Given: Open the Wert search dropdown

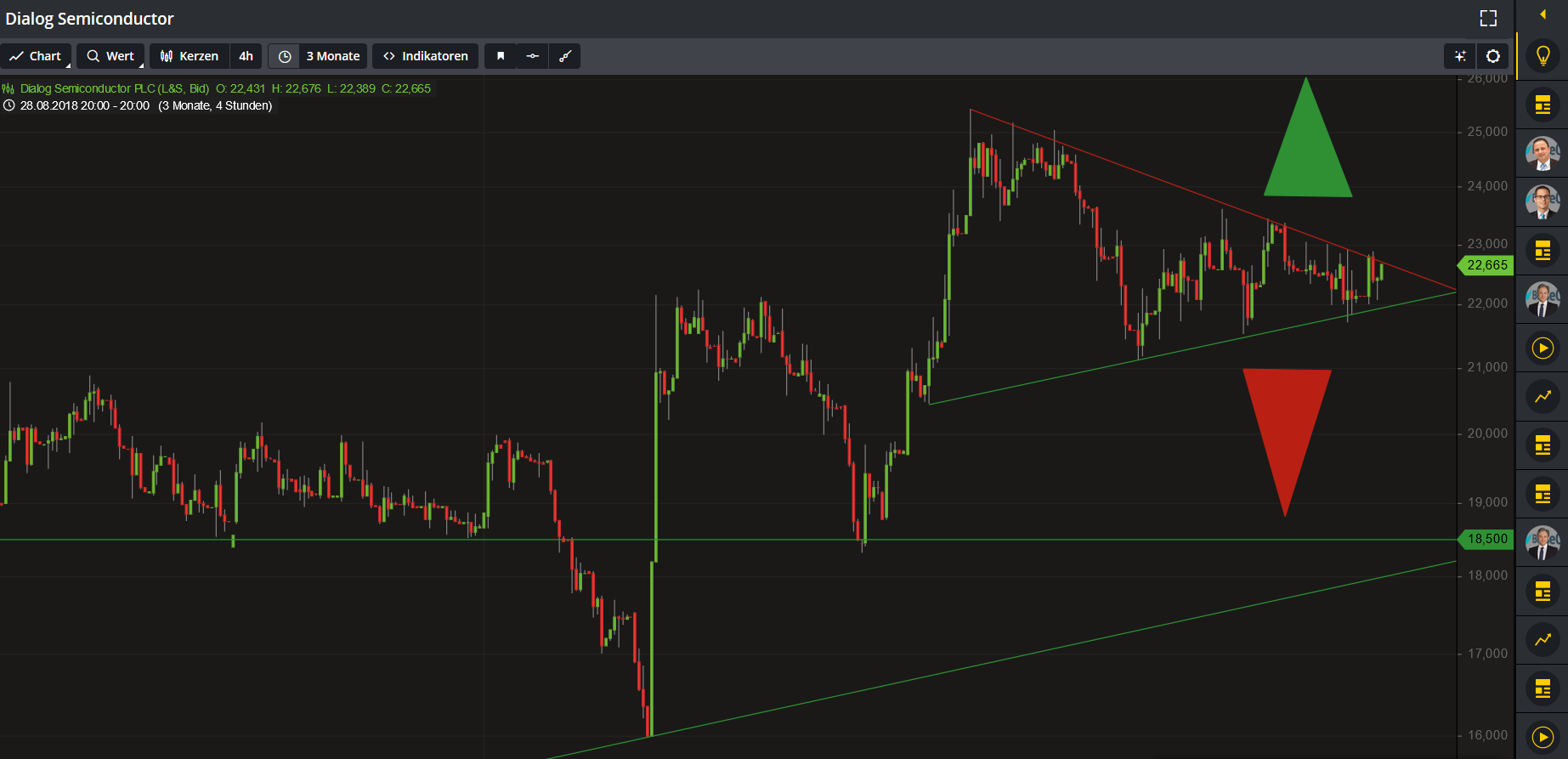Looking at the screenshot, I should 110,56.
